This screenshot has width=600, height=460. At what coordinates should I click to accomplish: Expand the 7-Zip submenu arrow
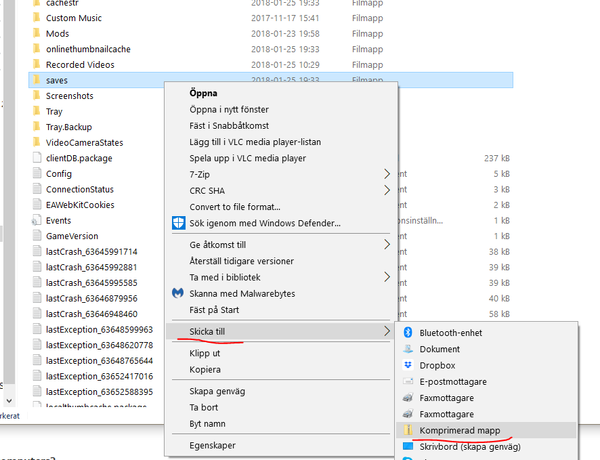[x=387, y=174]
